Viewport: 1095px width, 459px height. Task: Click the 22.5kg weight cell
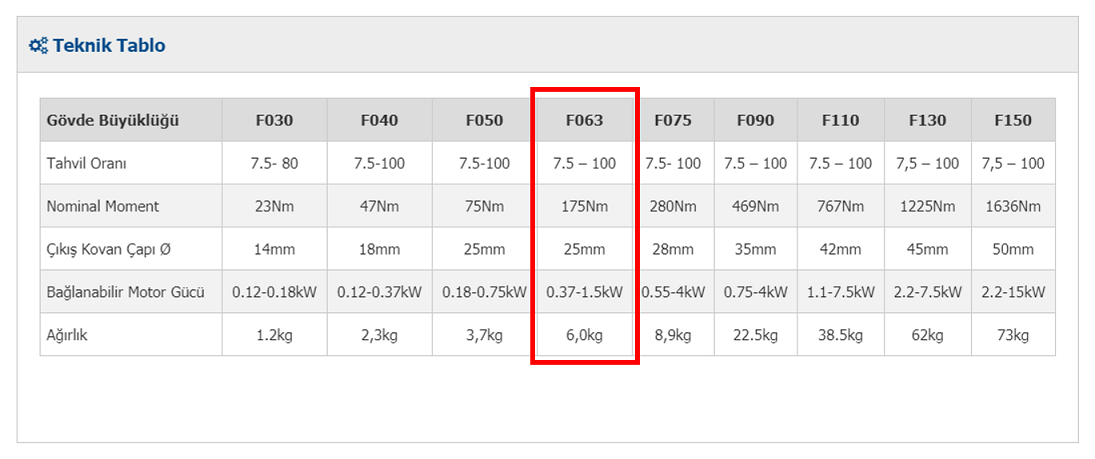755,335
